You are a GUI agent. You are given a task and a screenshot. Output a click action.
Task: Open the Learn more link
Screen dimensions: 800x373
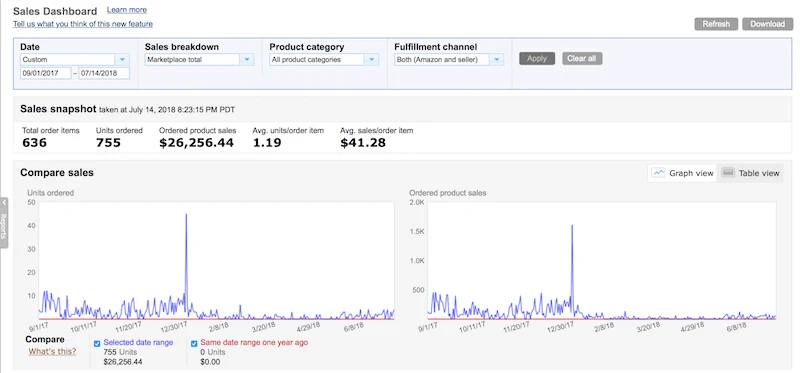[x=127, y=10]
